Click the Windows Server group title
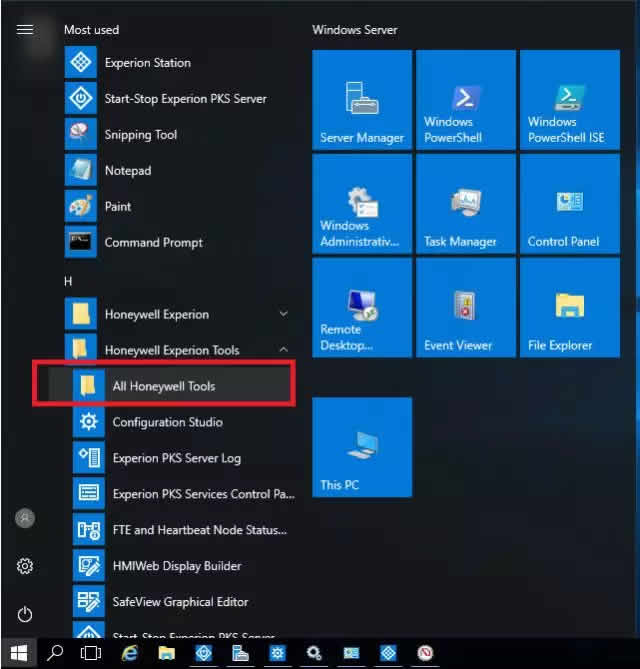640x669 pixels. (x=355, y=30)
